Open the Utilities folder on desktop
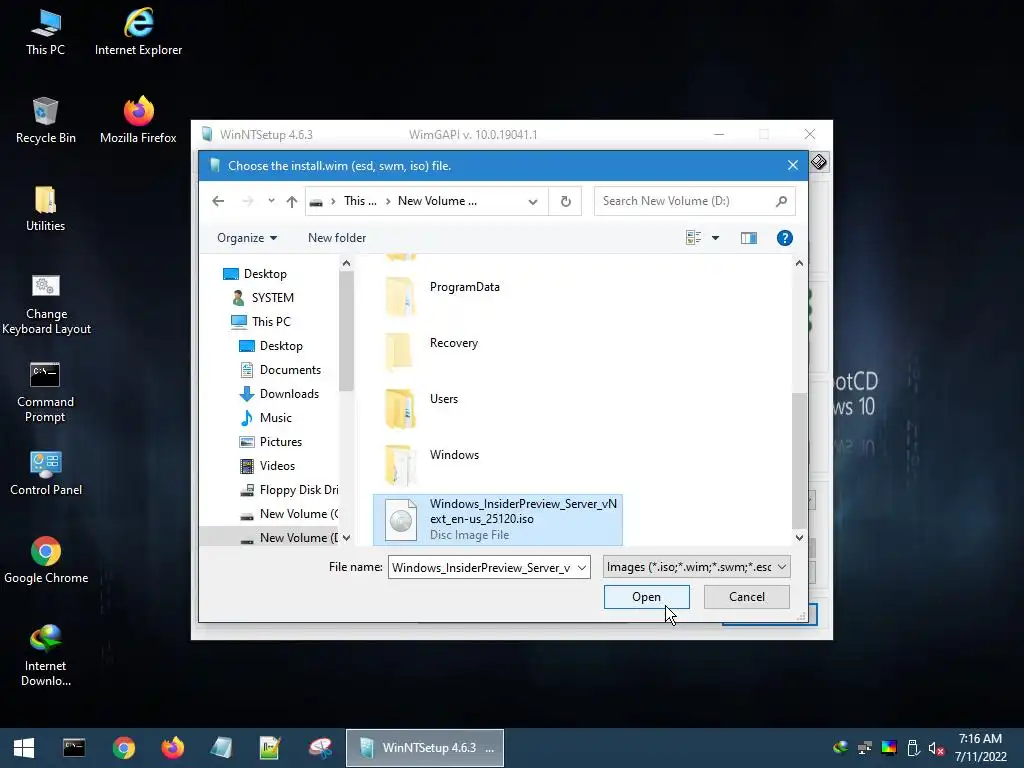 coord(45,208)
